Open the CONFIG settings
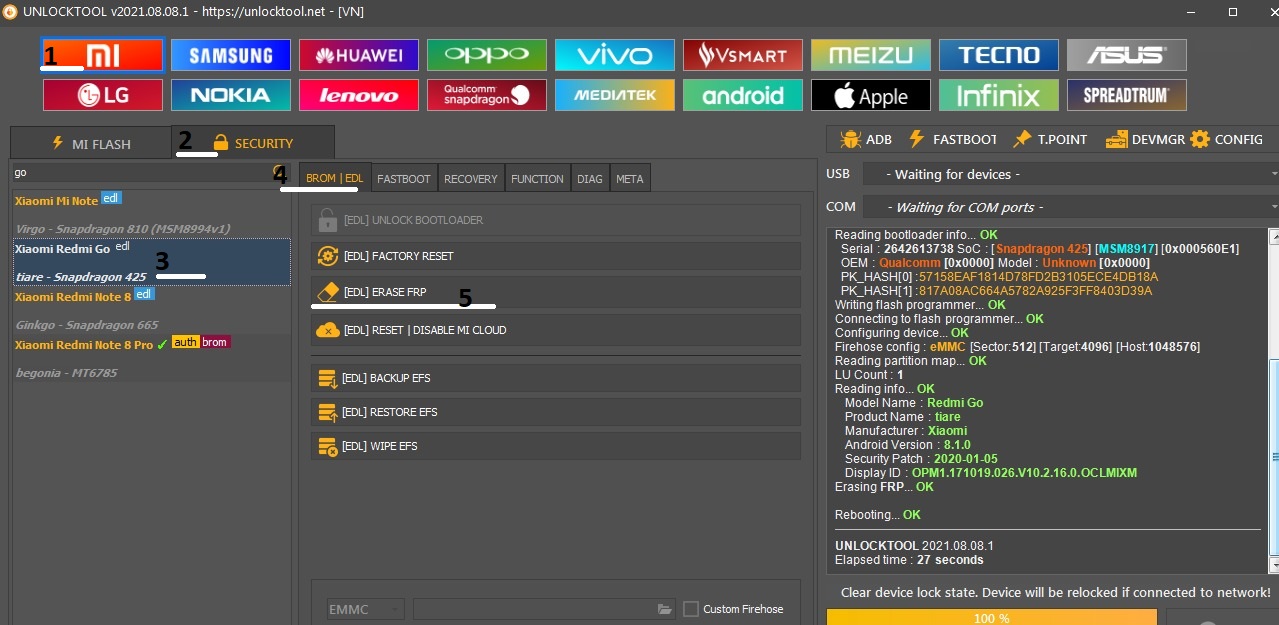This screenshot has width=1279, height=625. point(1227,139)
